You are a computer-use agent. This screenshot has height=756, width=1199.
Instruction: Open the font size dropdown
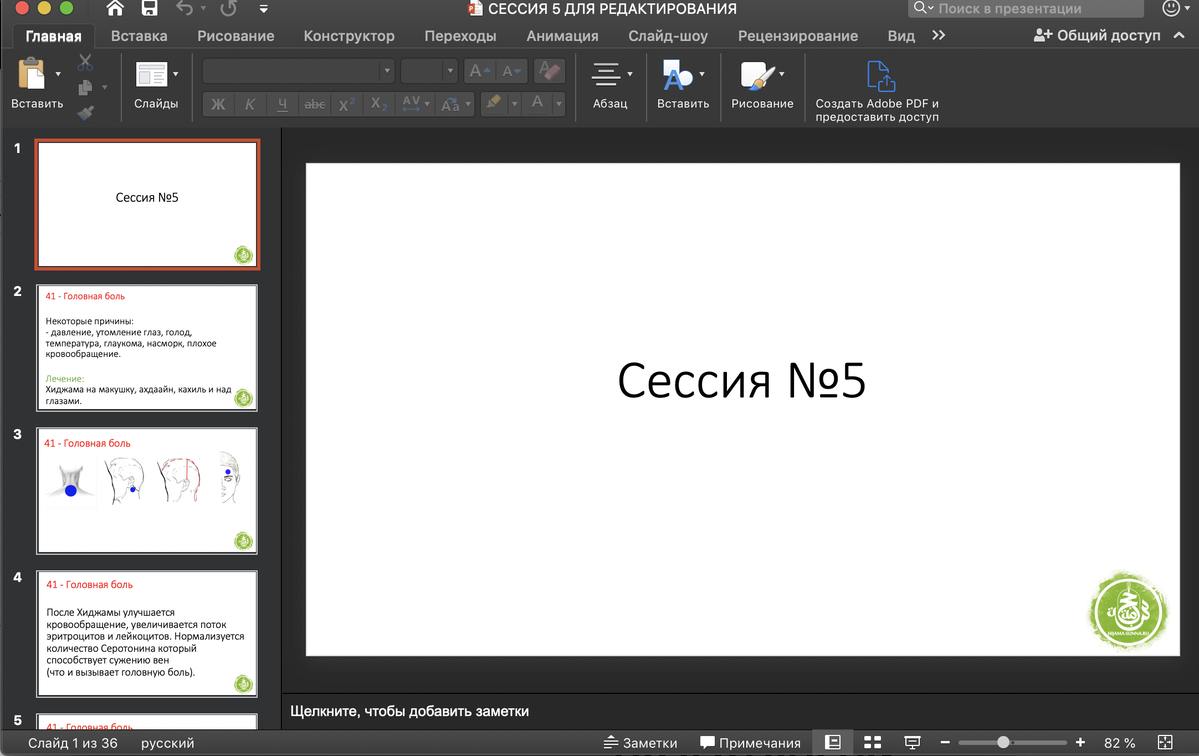click(450, 70)
